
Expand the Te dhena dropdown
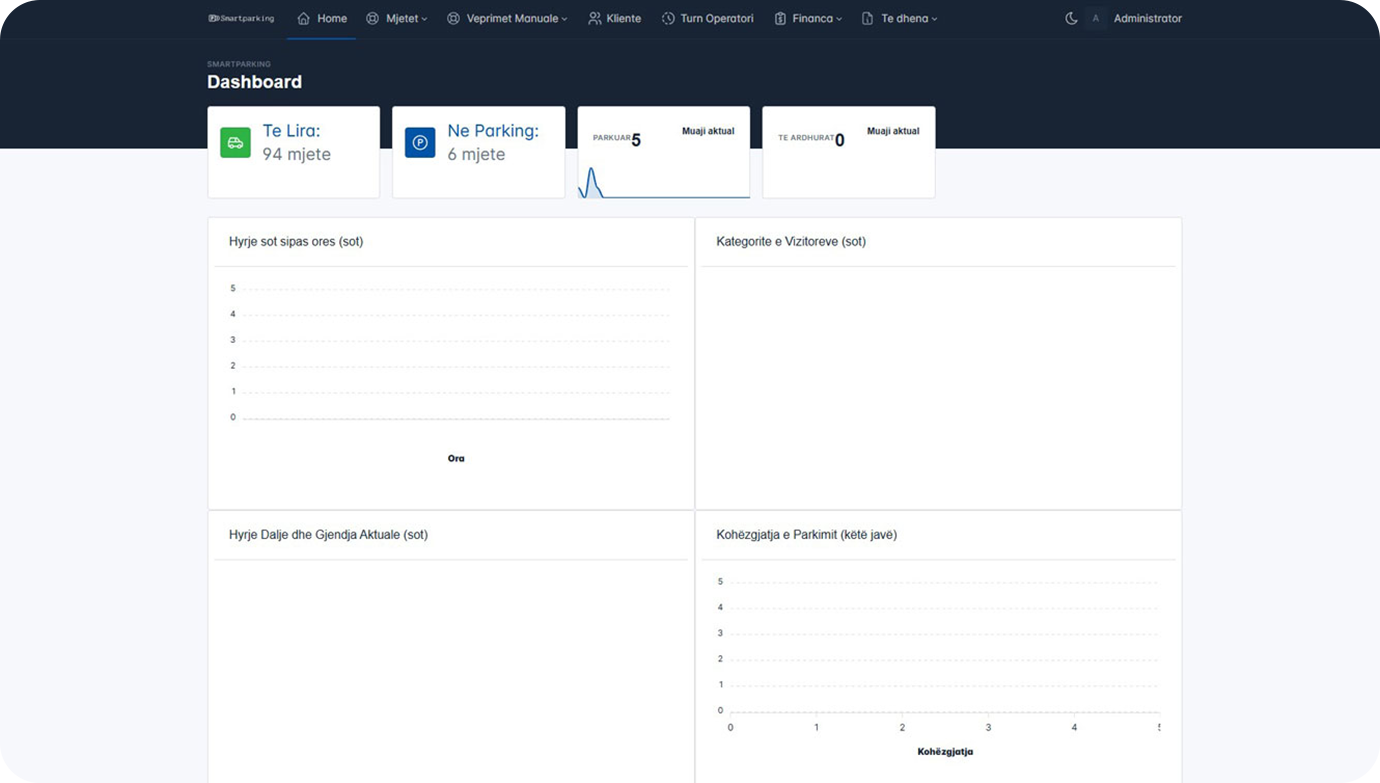[x=908, y=18]
